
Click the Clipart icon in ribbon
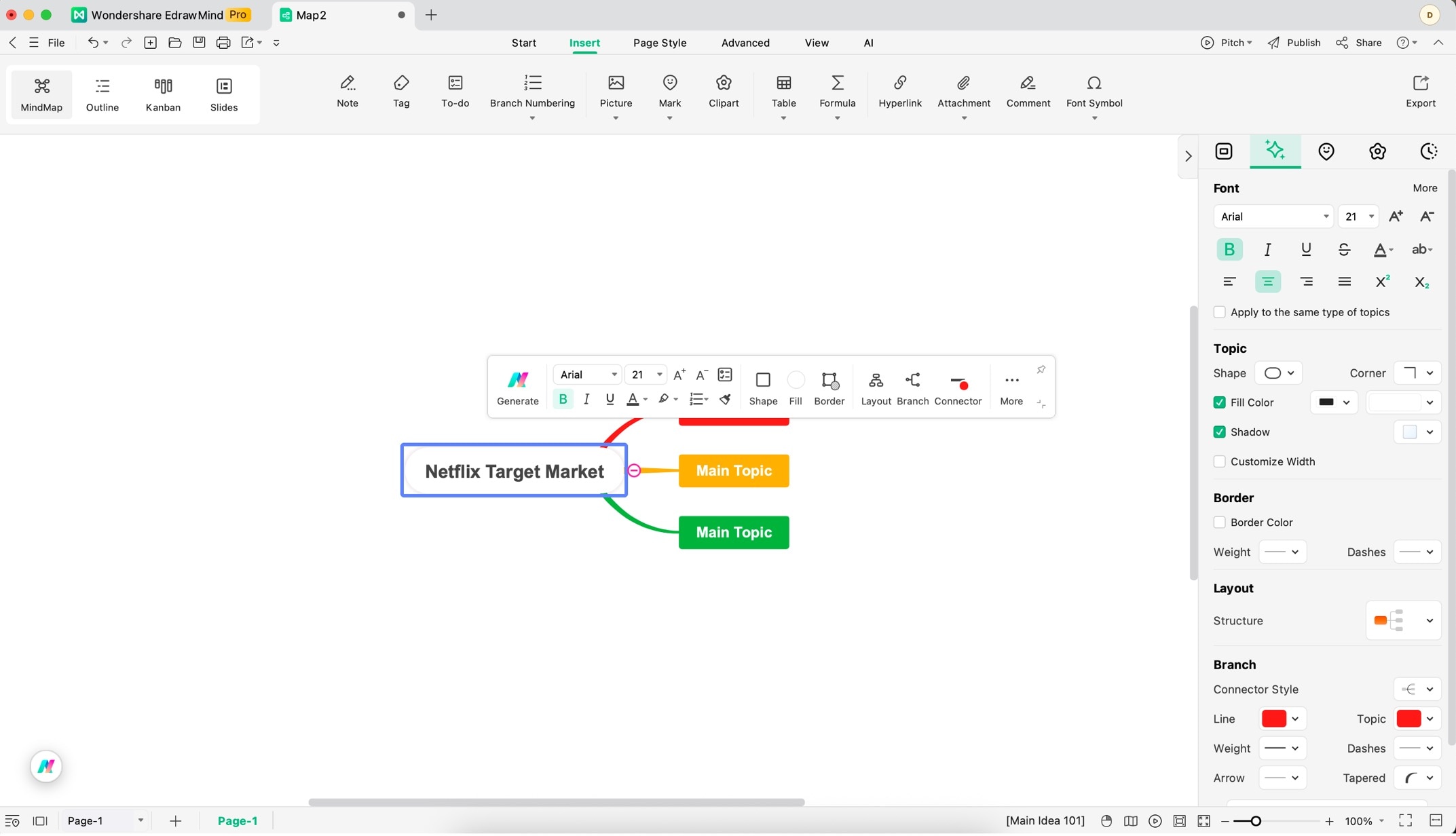[724, 91]
